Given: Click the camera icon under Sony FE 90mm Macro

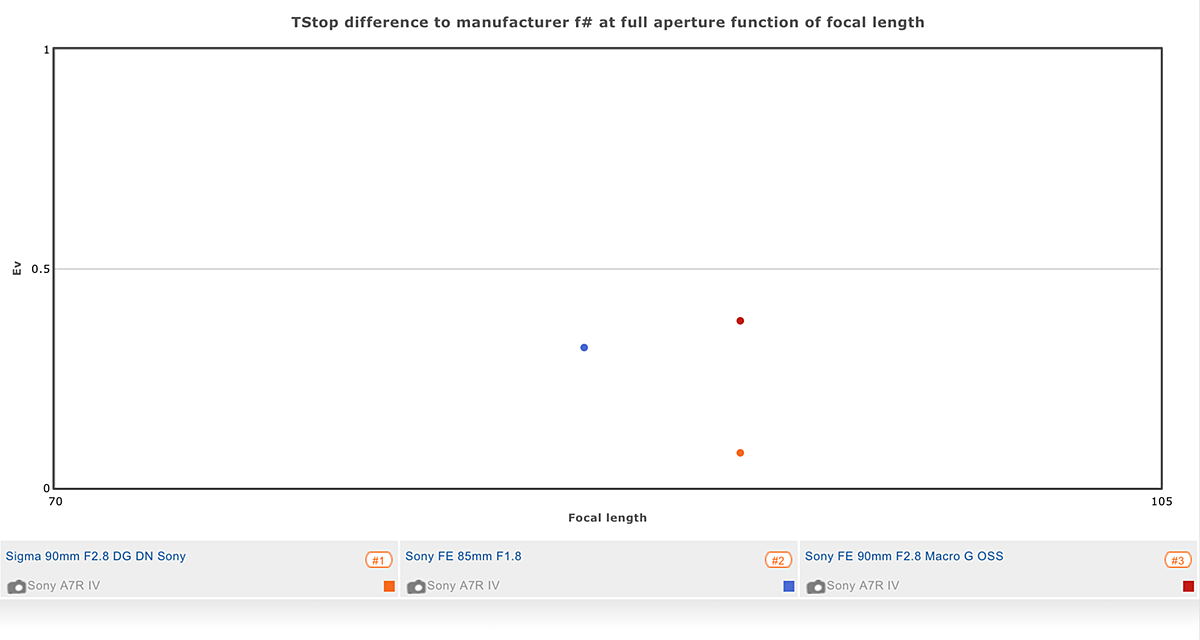Looking at the screenshot, I should [816, 587].
